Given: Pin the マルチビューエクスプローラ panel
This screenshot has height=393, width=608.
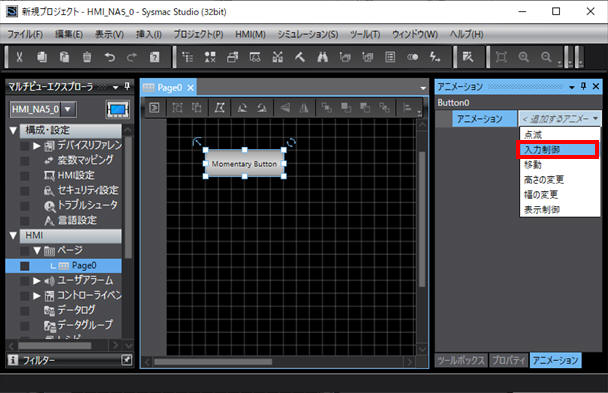Looking at the screenshot, I should 127,86.
